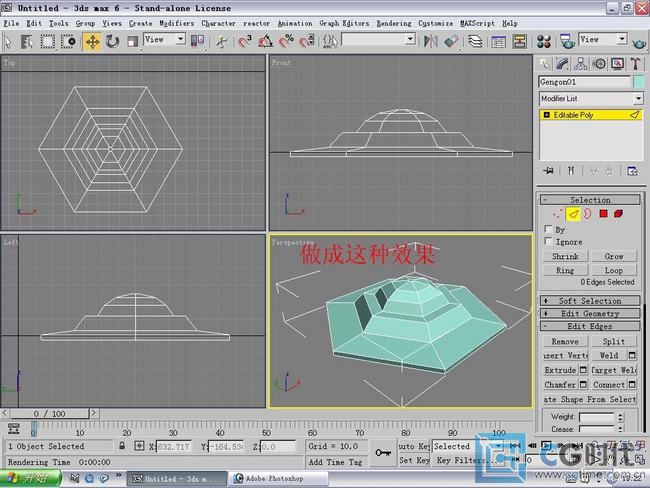Click the Gengon01 object name field
Image resolution: width=650 pixels, height=488 pixels.
[585, 82]
